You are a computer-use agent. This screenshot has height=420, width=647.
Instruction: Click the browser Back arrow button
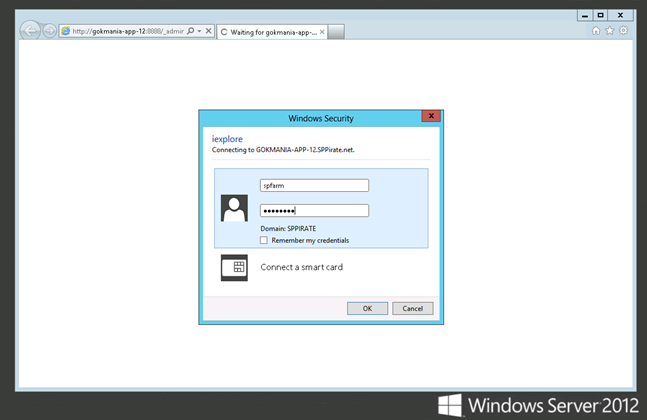[30, 31]
